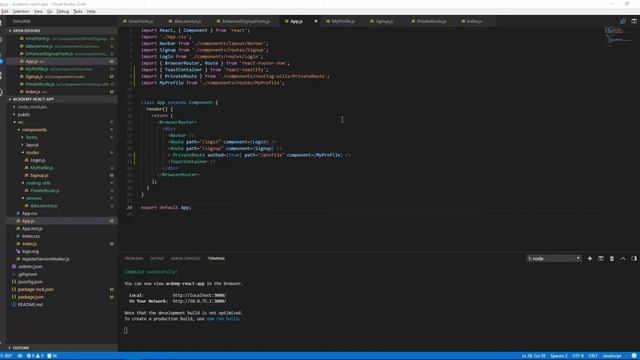Collapse the src folder

pyautogui.click(x=20, y=122)
